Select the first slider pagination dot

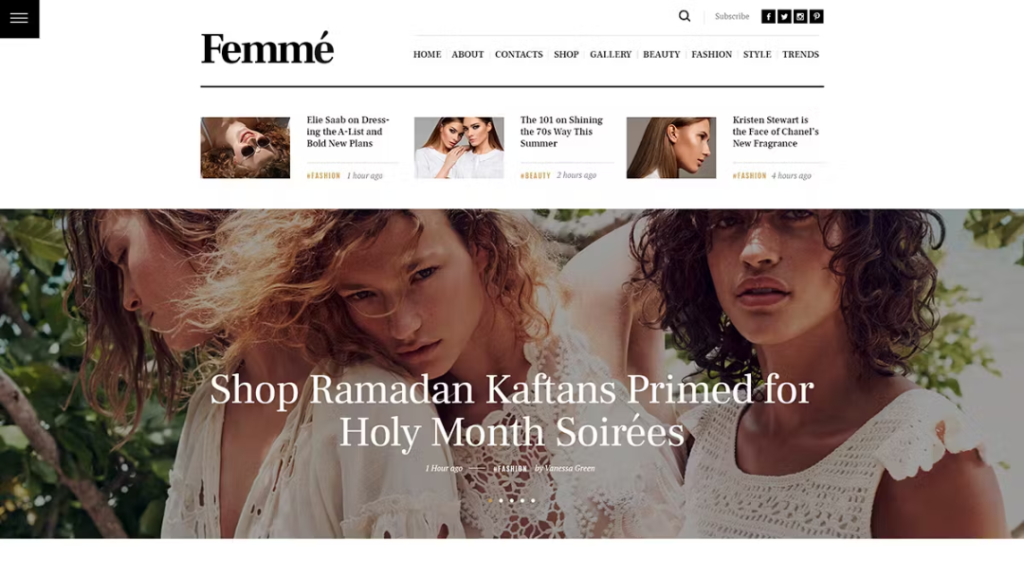(490, 500)
